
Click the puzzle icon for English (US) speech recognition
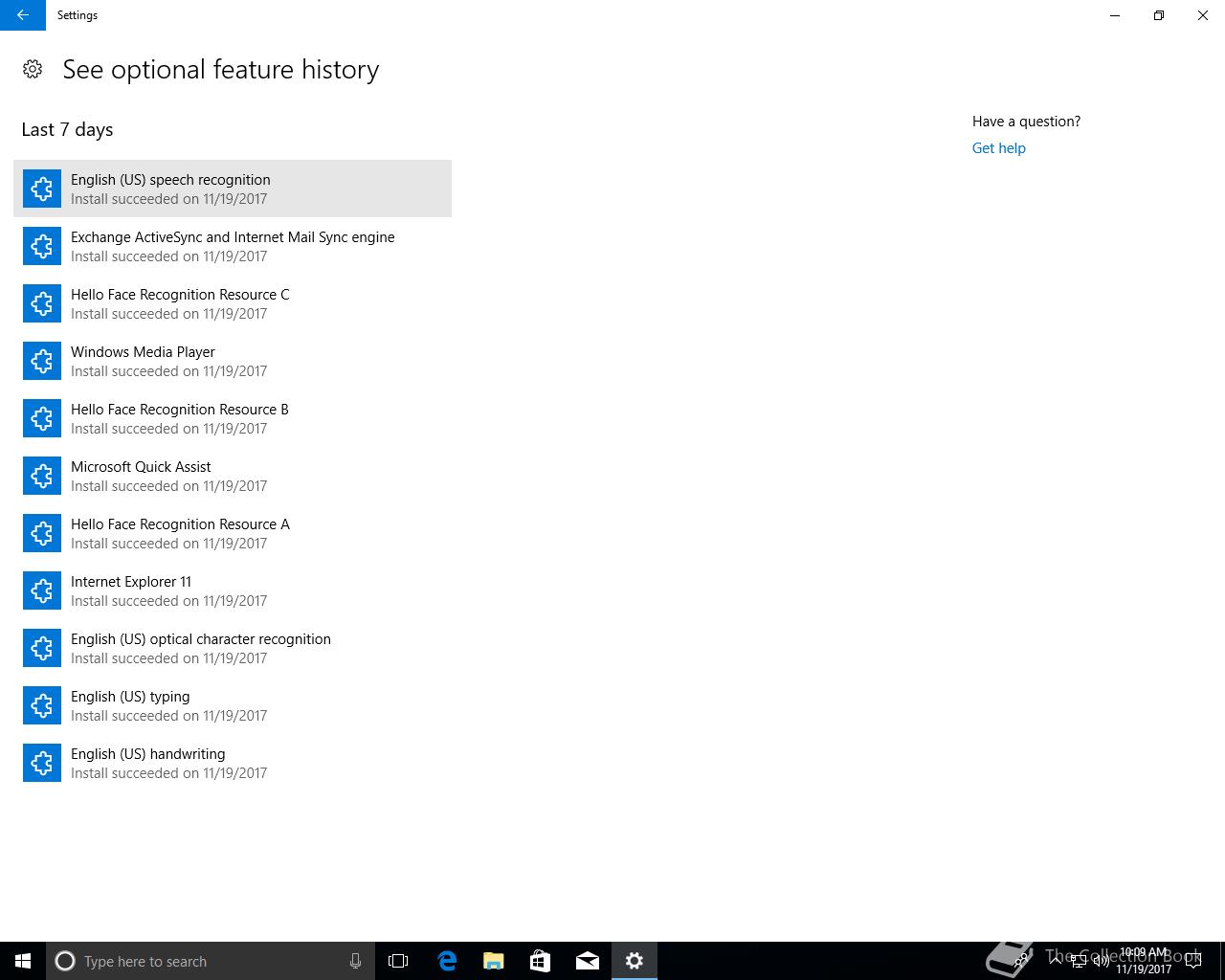tap(42, 189)
